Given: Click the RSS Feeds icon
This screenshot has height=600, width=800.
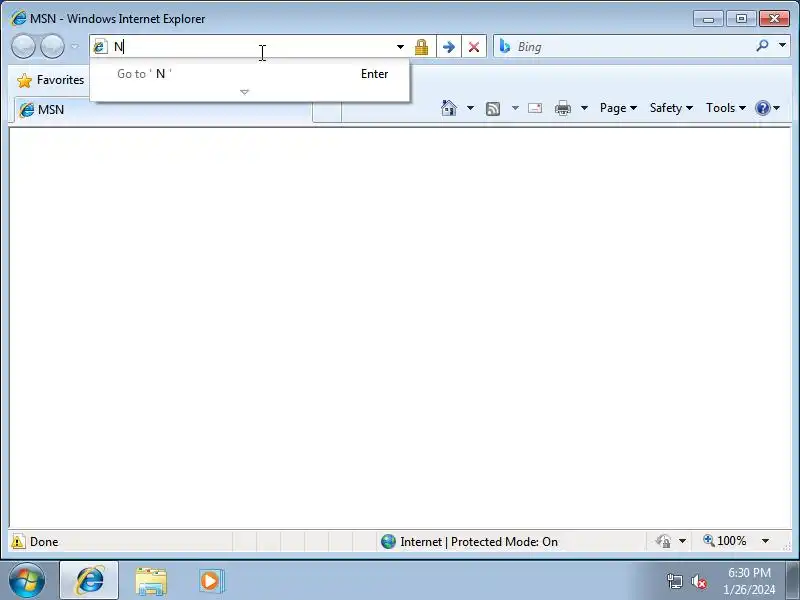Looking at the screenshot, I should [493, 108].
